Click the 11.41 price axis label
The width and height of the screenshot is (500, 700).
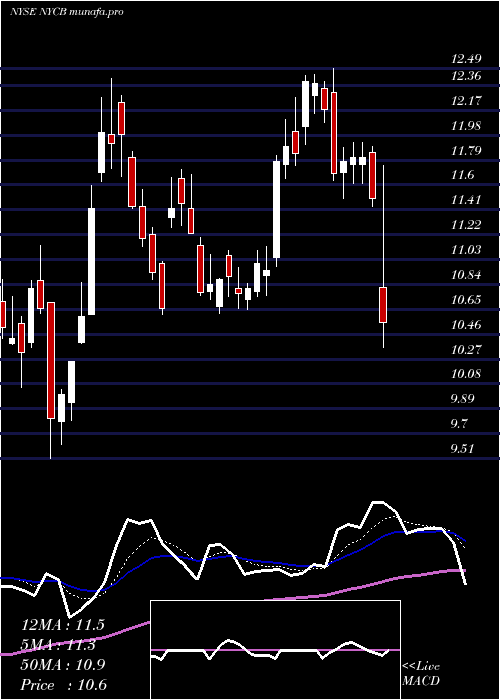click(x=466, y=200)
